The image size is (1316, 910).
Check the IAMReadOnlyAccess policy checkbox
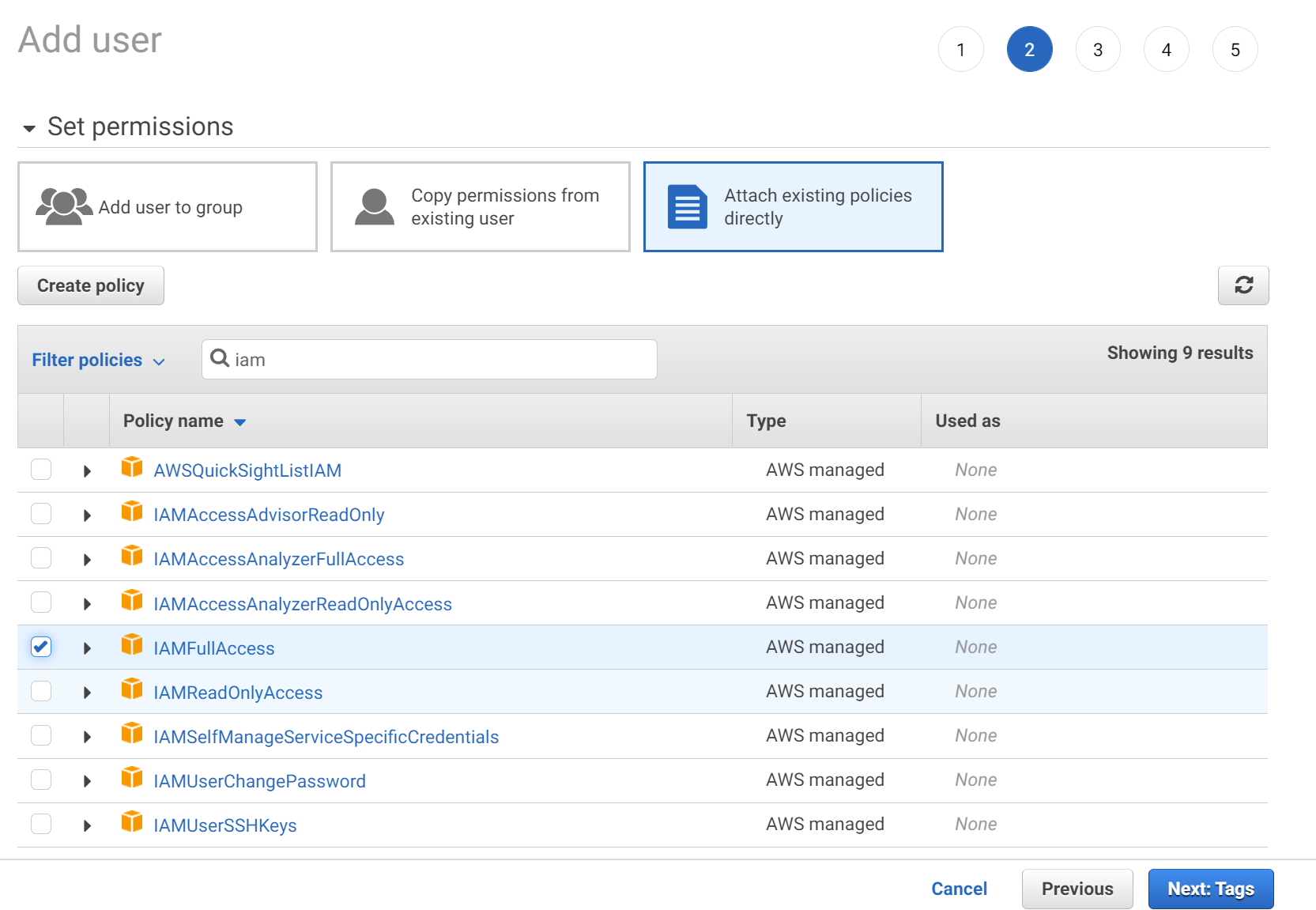click(x=41, y=691)
